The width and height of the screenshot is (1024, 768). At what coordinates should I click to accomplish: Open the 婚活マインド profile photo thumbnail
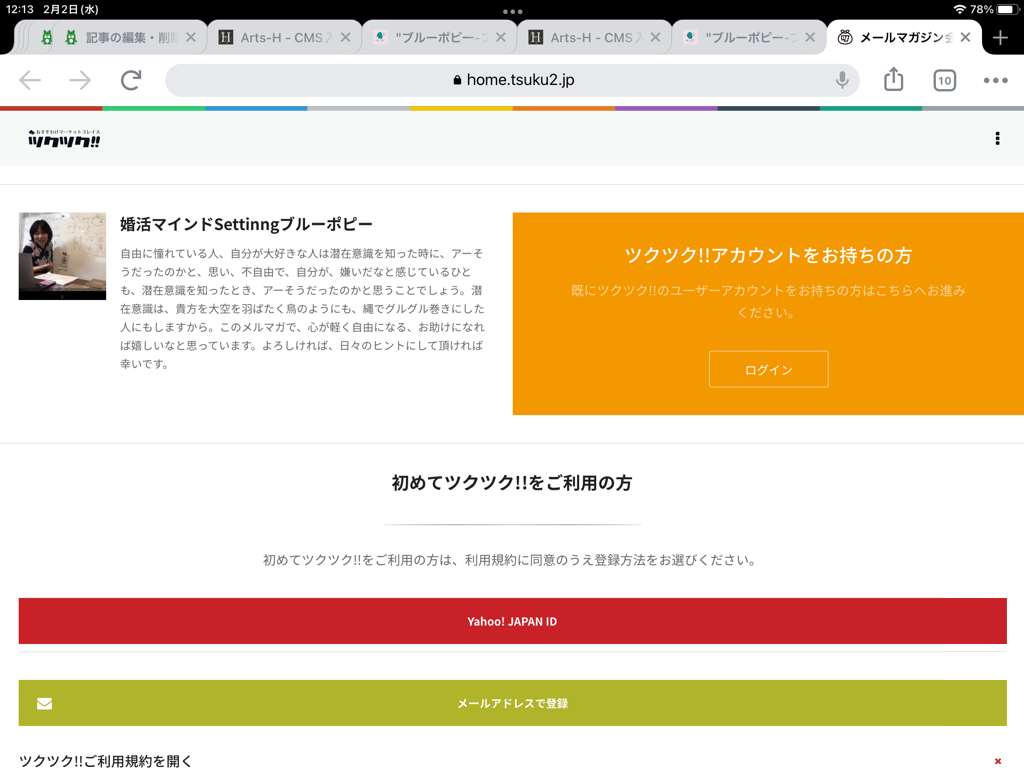(62, 256)
